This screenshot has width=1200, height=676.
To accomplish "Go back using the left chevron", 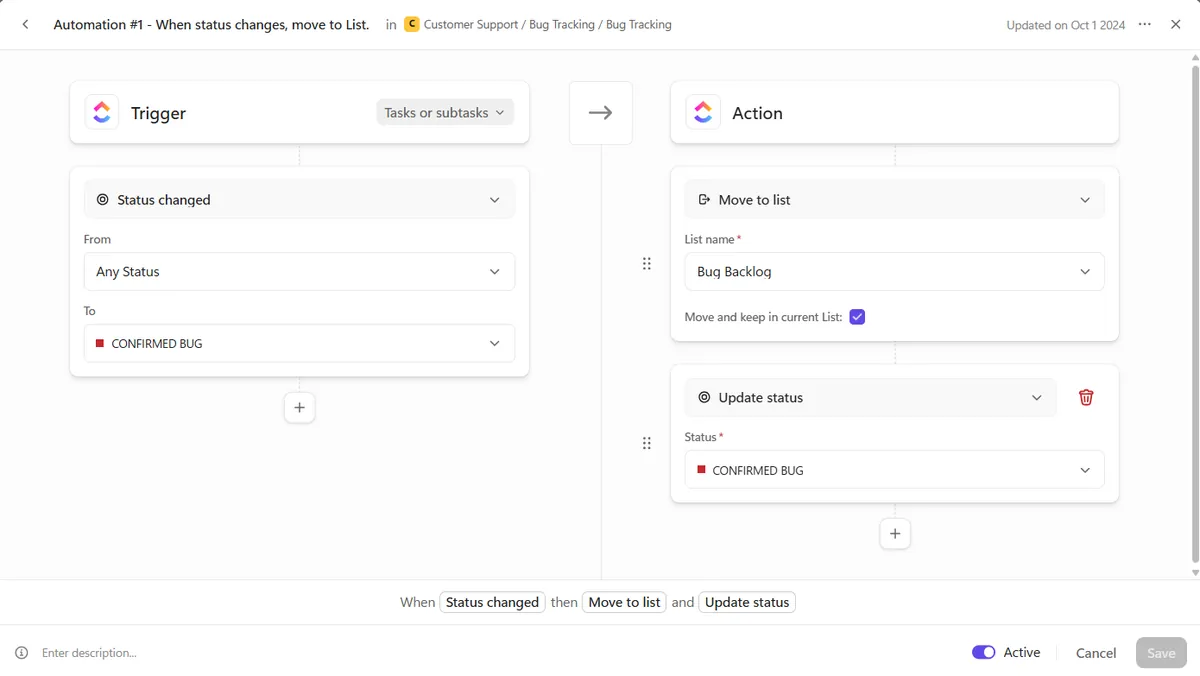I will (25, 24).
